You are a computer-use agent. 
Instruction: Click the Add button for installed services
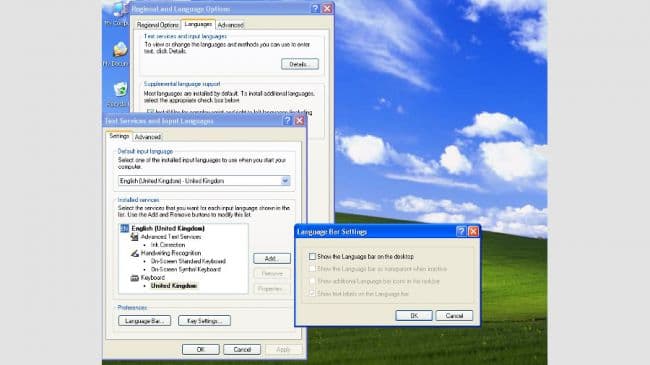tap(272, 258)
